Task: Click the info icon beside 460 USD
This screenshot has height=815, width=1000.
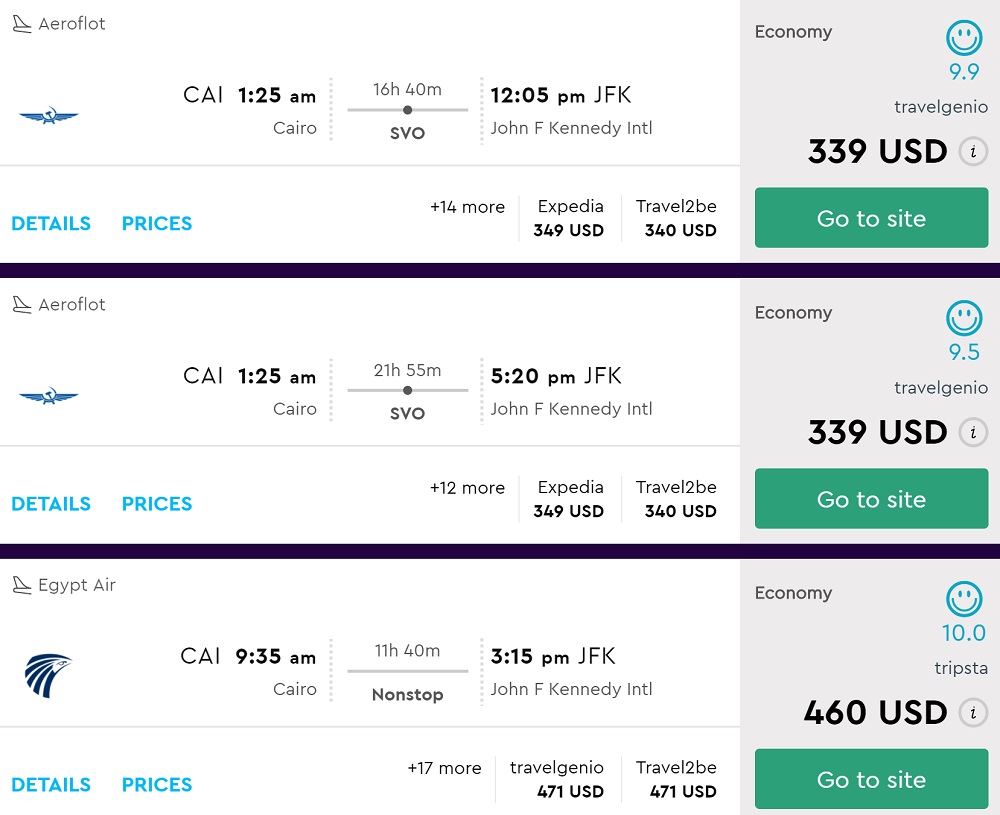Action: click(972, 713)
